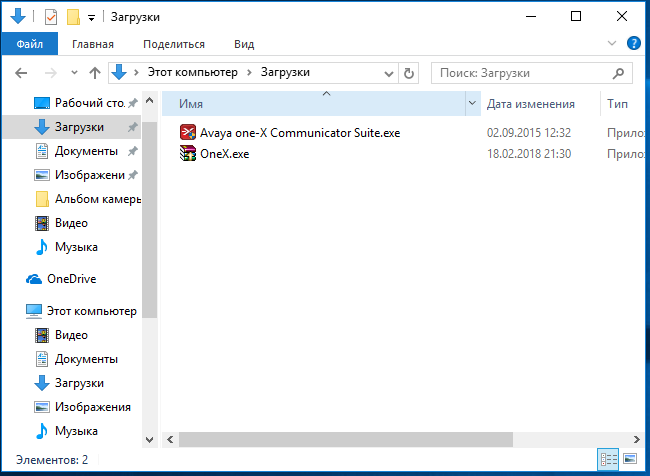Switch to the Главная ribbon tab

pyautogui.click(x=93, y=44)
